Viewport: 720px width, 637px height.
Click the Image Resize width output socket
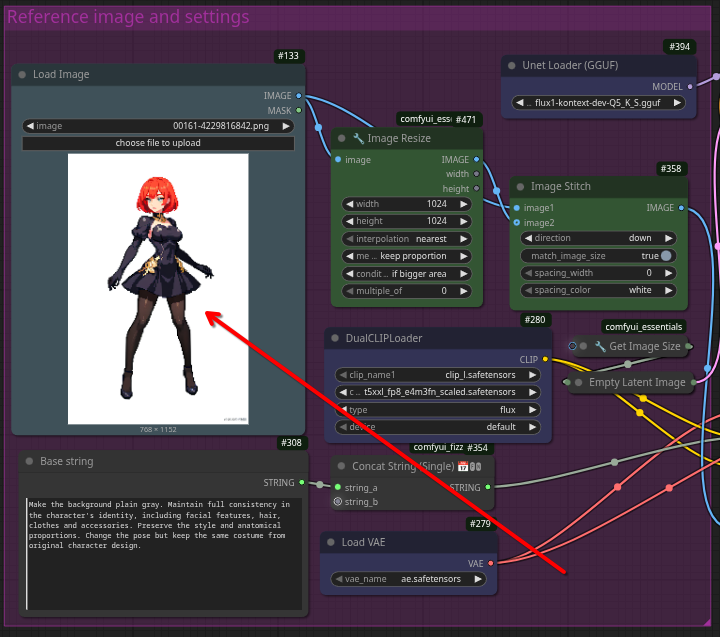point(476,174)
